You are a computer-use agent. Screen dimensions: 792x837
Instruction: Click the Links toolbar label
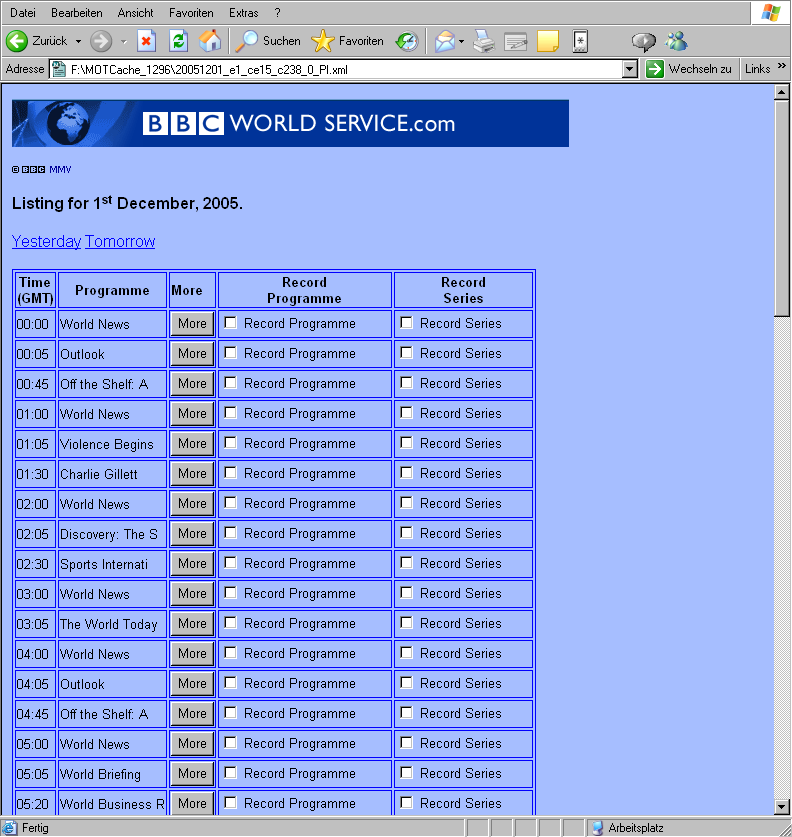(757, 69)
